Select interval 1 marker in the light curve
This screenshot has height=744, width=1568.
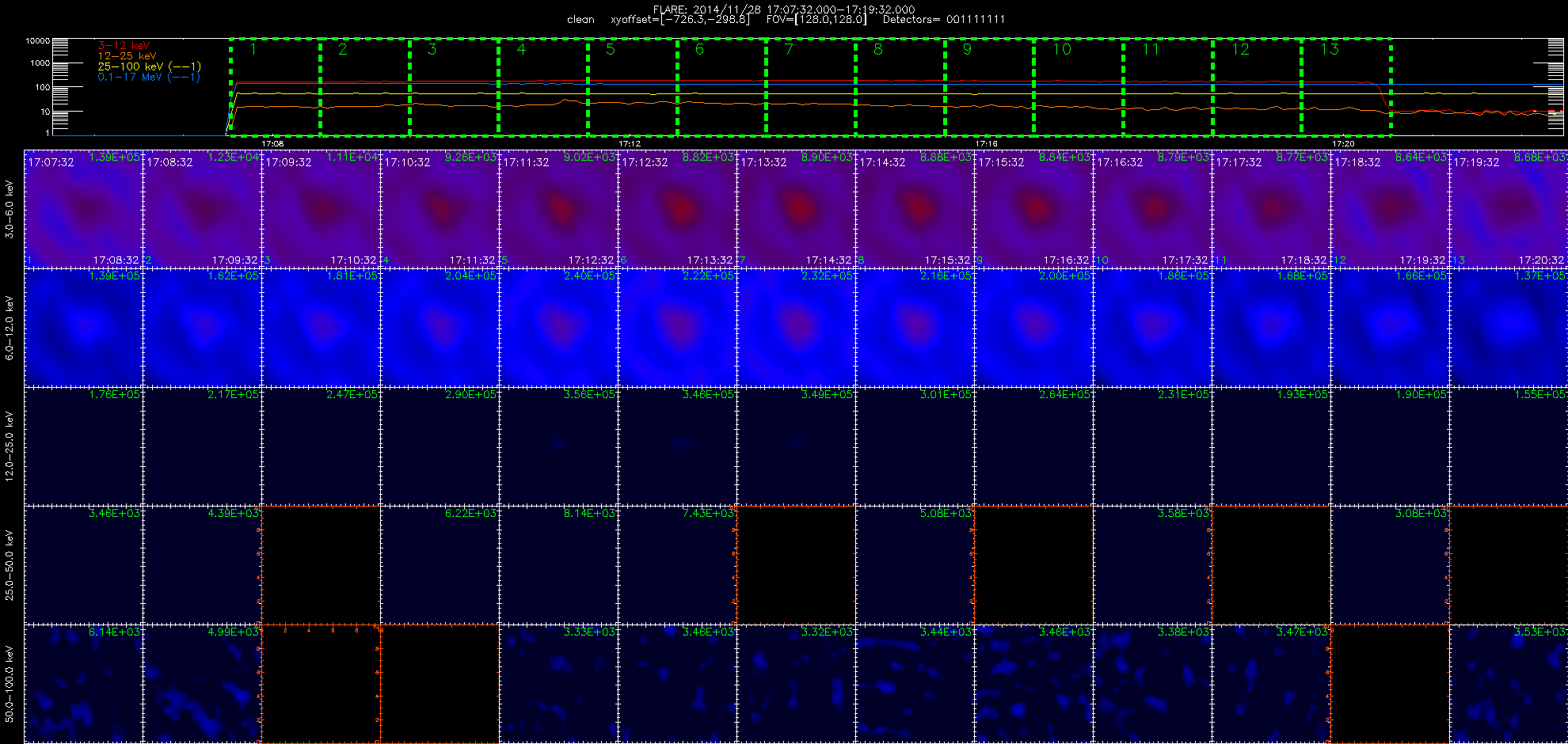(x=253, y=50)
